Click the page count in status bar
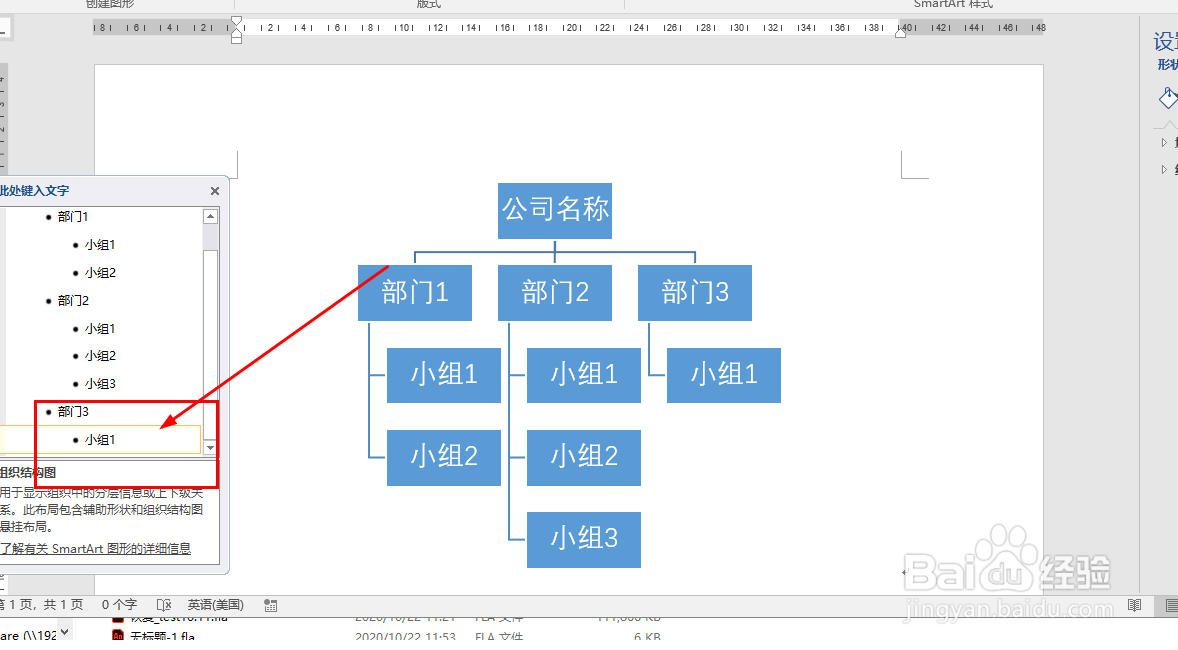The height and width of the screenshot is (650, 1178). (x=41, y=605)
